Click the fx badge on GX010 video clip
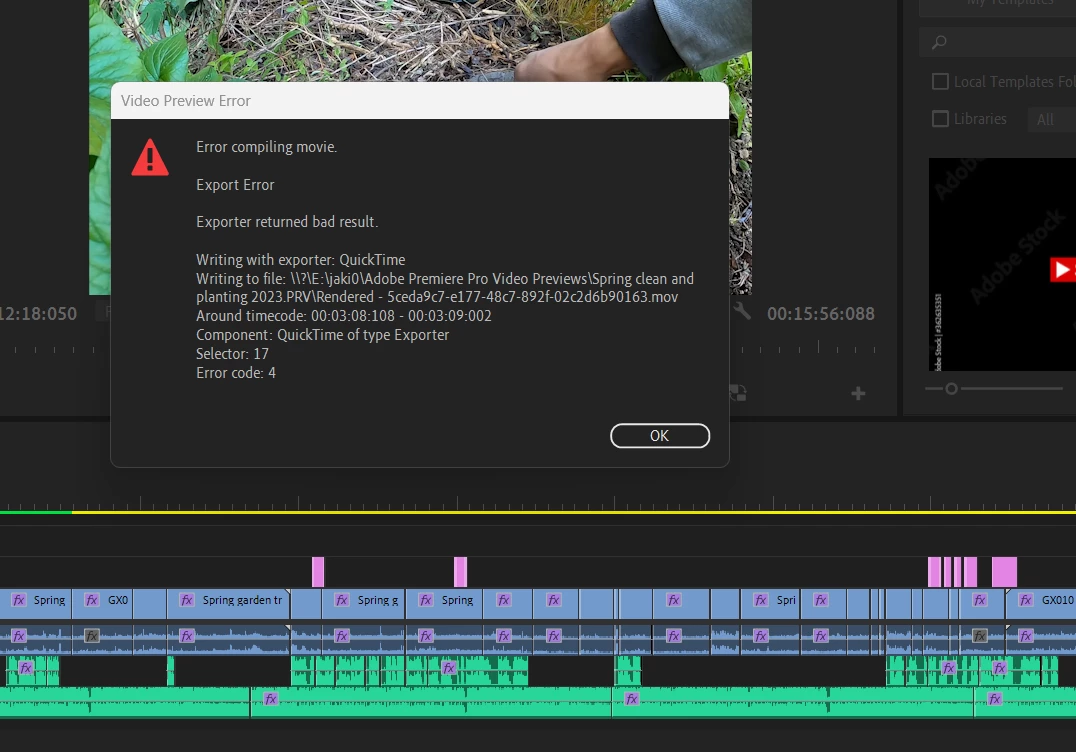 pos(1026,600)
